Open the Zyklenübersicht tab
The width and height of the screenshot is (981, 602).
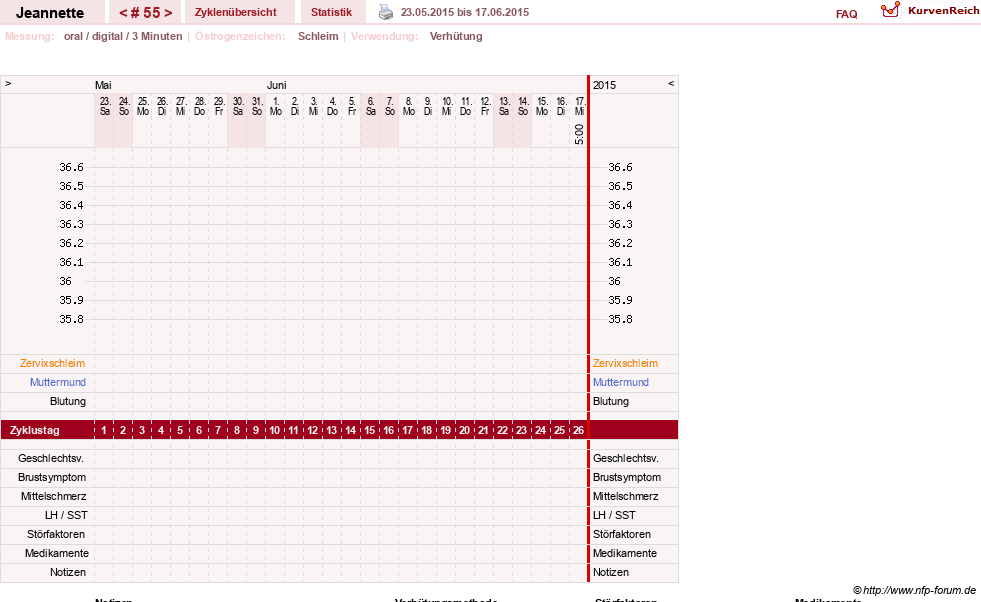[235, 12]
